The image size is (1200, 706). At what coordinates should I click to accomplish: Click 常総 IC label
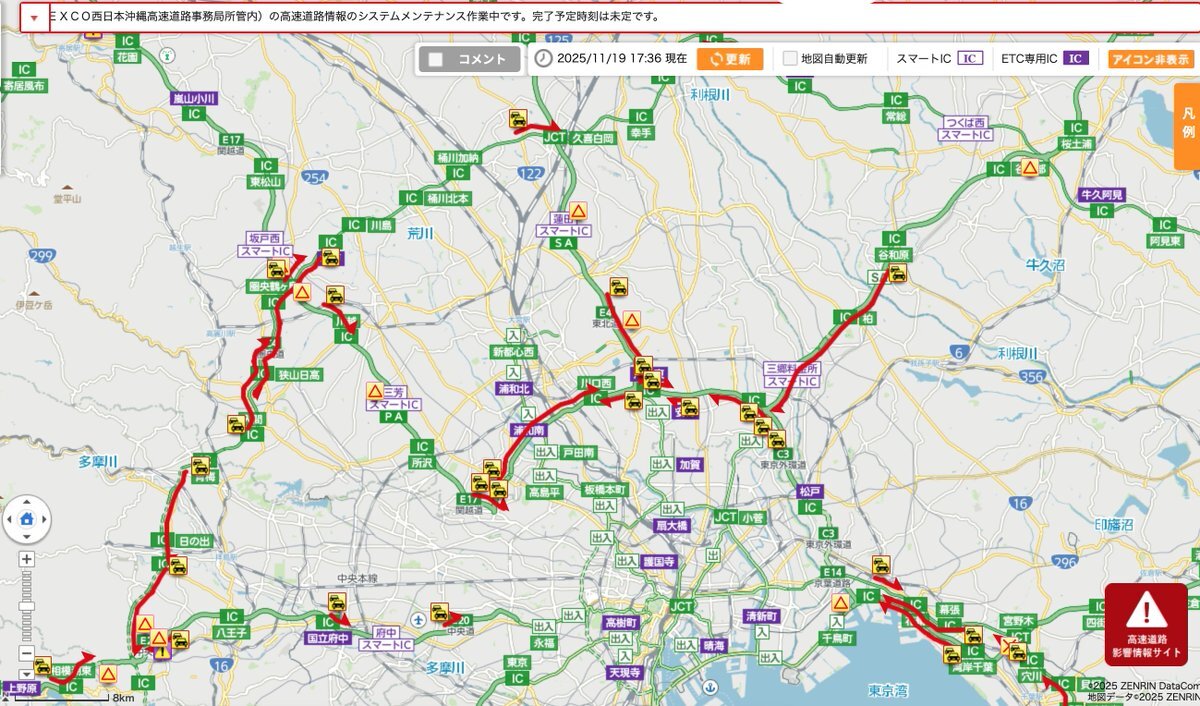[x=896, y=116]
